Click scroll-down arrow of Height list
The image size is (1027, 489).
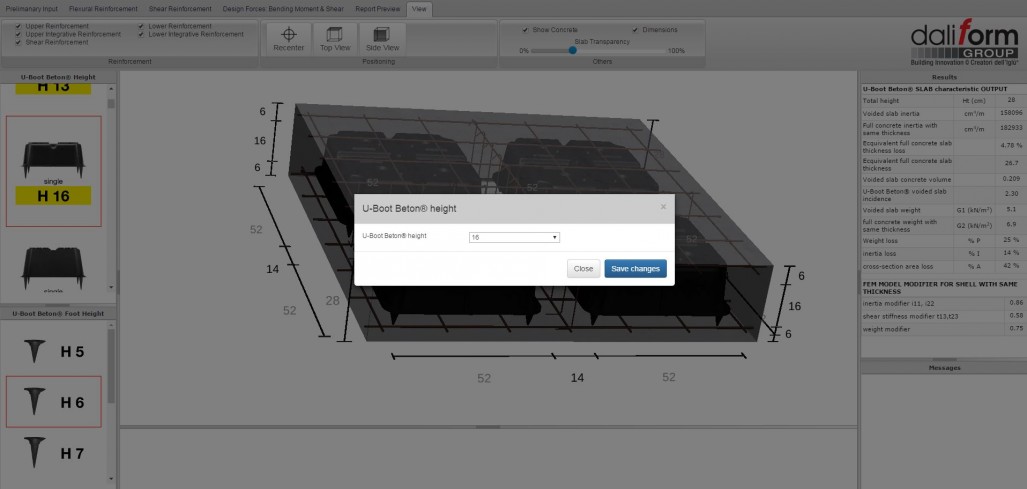111,287
